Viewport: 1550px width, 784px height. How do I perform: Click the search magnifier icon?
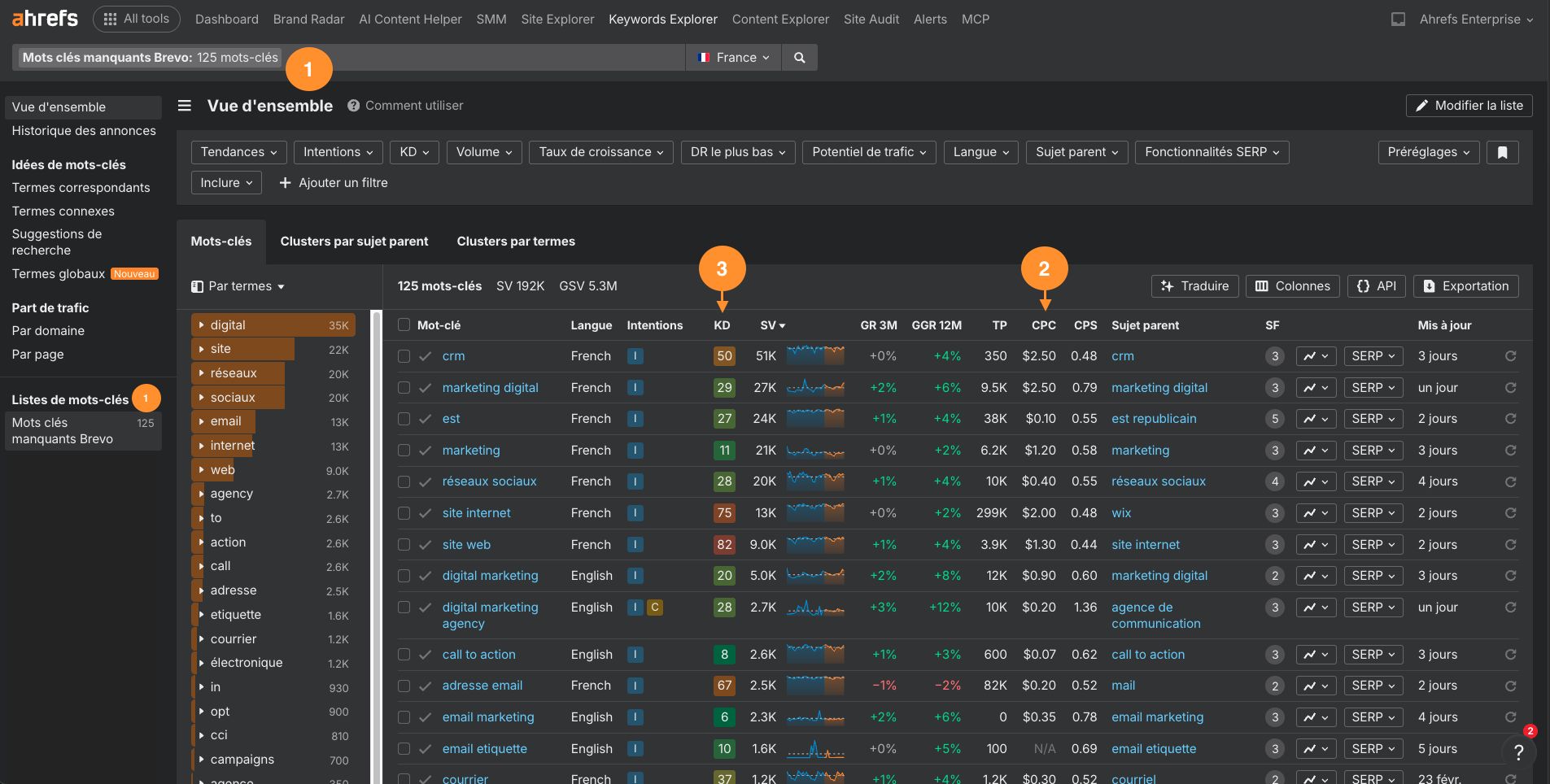click(799, 58)
